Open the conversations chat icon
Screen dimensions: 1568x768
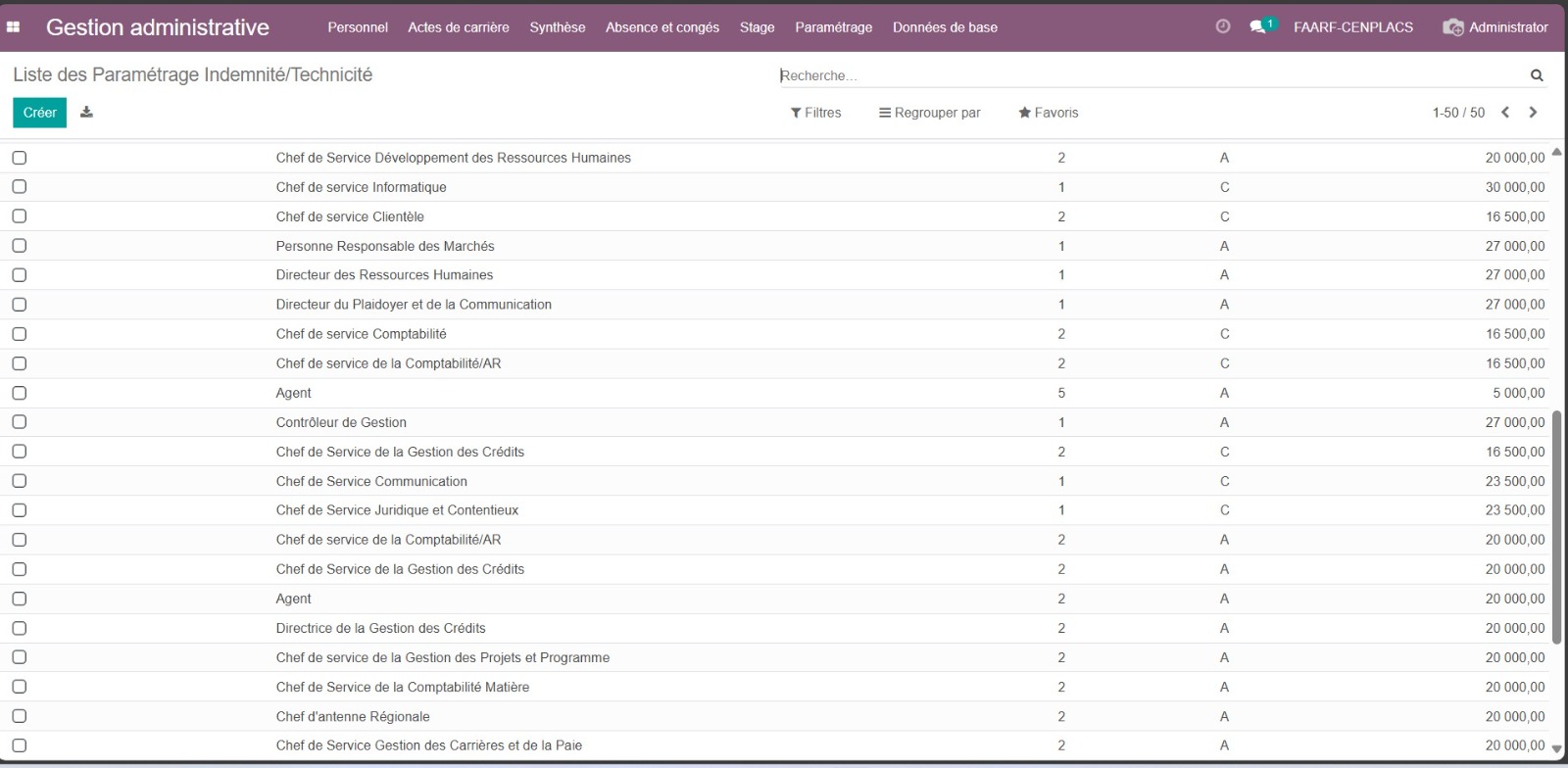pos(1258,26)
